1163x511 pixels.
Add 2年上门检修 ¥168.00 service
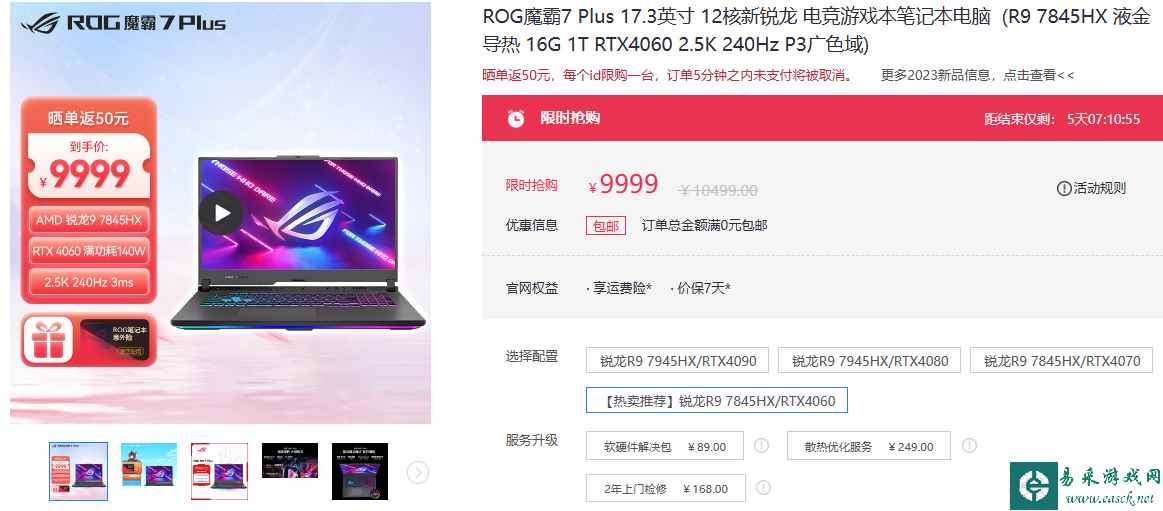(x=665, y=488)
